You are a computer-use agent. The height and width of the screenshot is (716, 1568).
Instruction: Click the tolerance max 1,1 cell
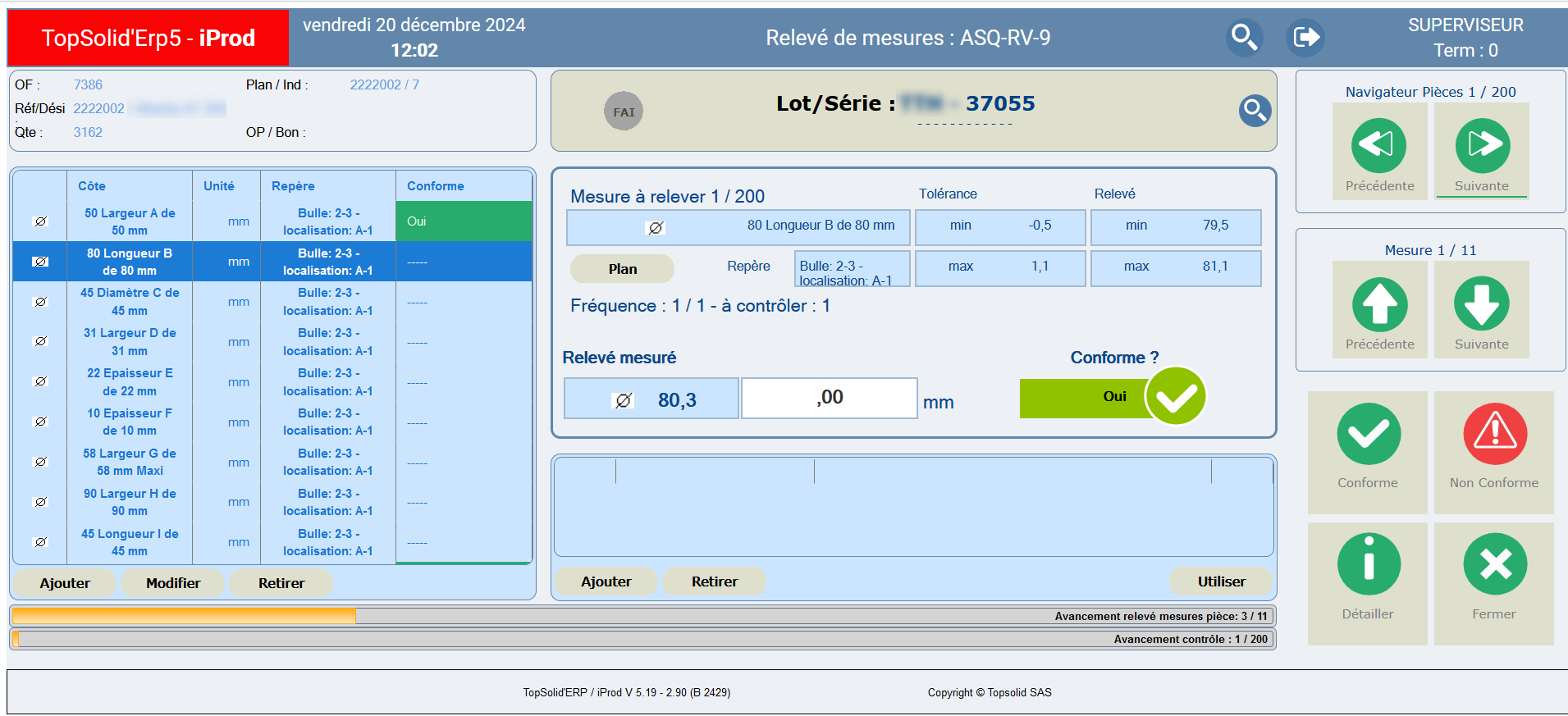[x=1000, y=267]
